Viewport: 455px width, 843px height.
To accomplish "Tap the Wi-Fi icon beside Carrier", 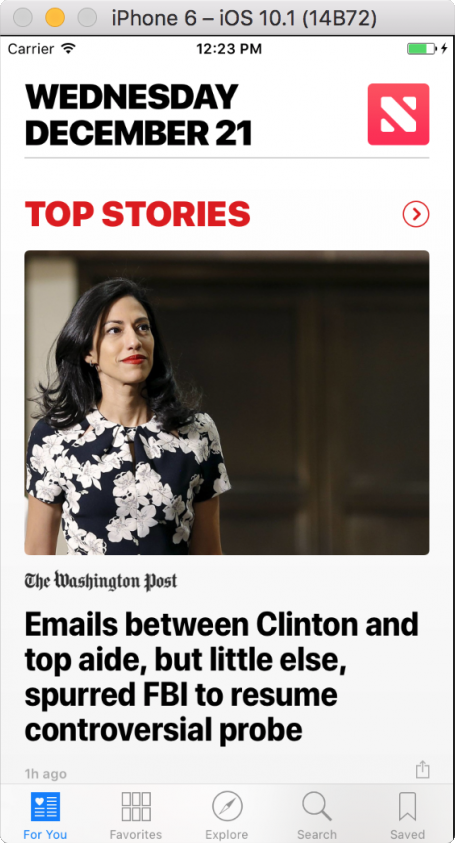I will [x=68, y=49].
